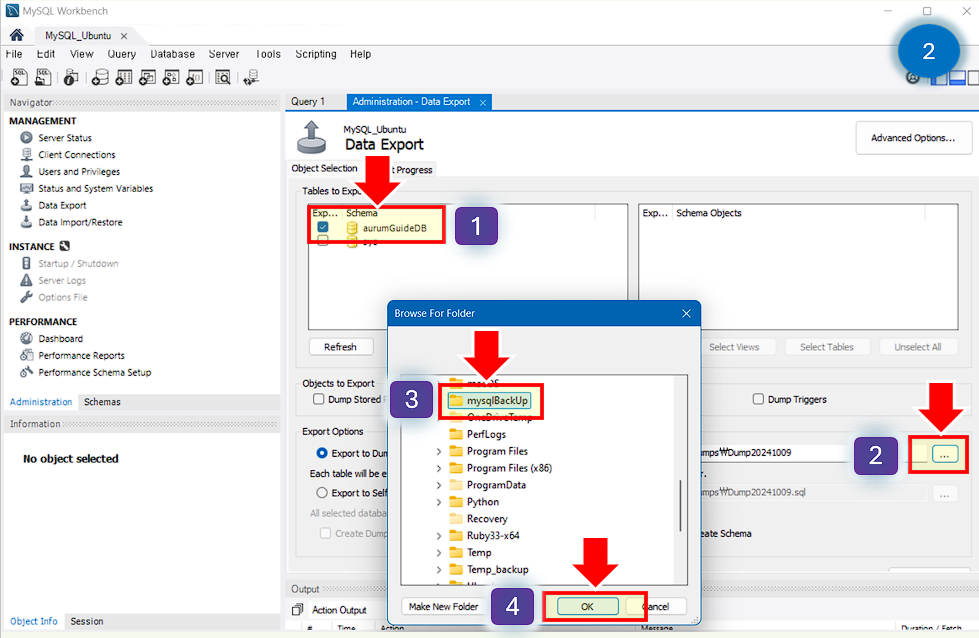This screenshot has height=638, width=979.
Task: Select Export to Dump Project Folder
Action: click(322, 453)
